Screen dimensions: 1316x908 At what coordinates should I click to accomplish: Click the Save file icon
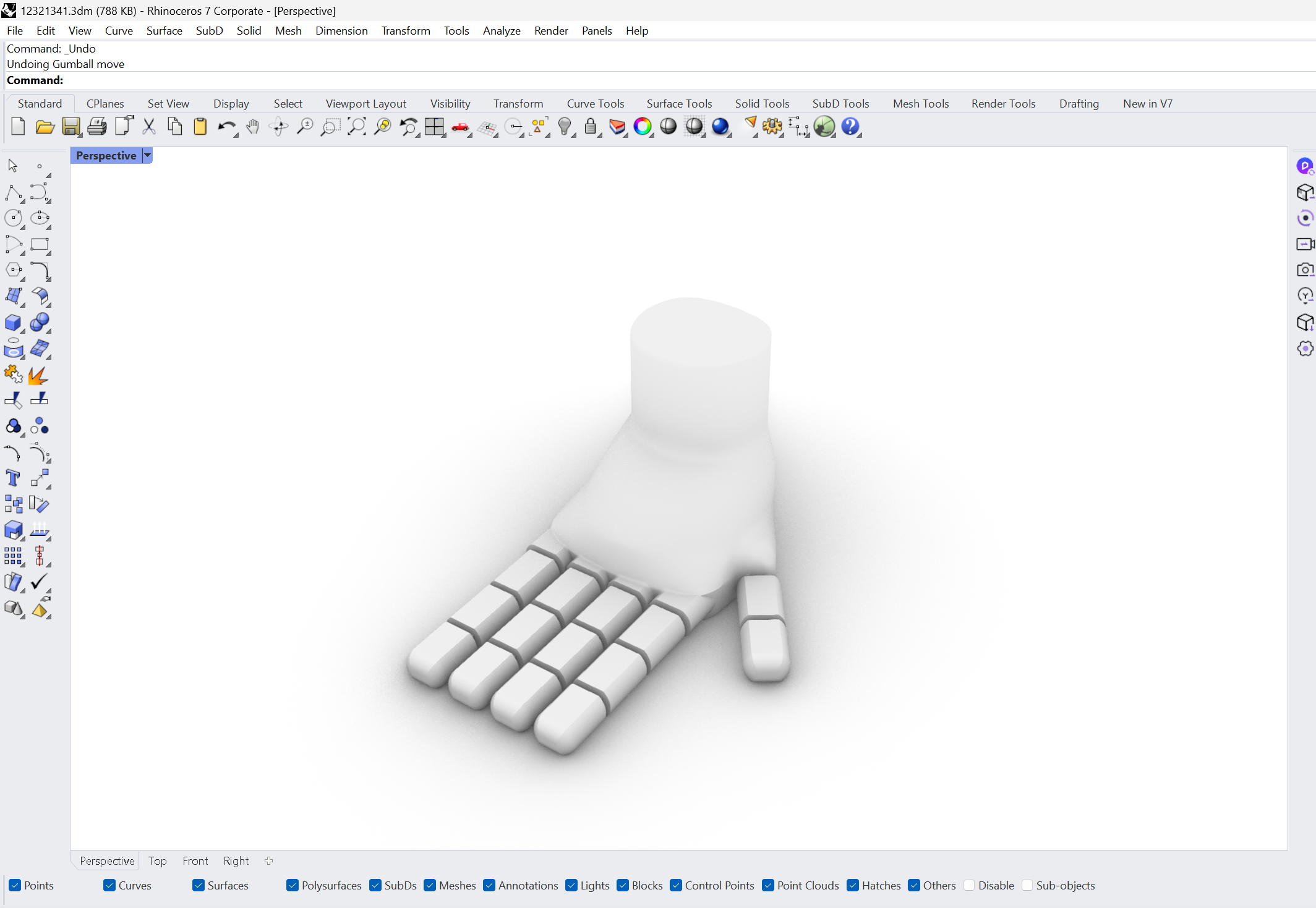pos(70,127)
